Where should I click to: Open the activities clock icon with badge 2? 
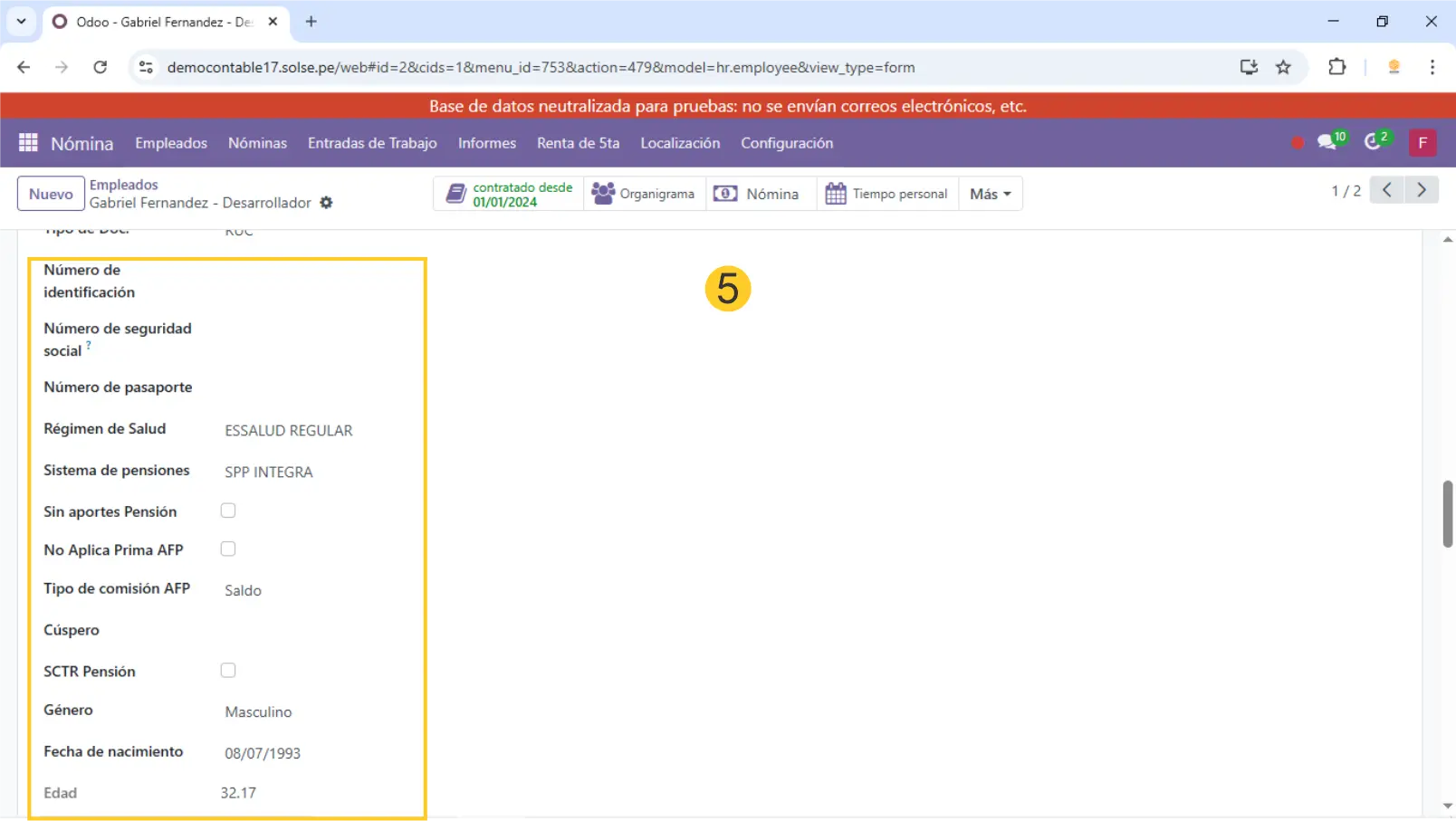tap(1375, 142)
